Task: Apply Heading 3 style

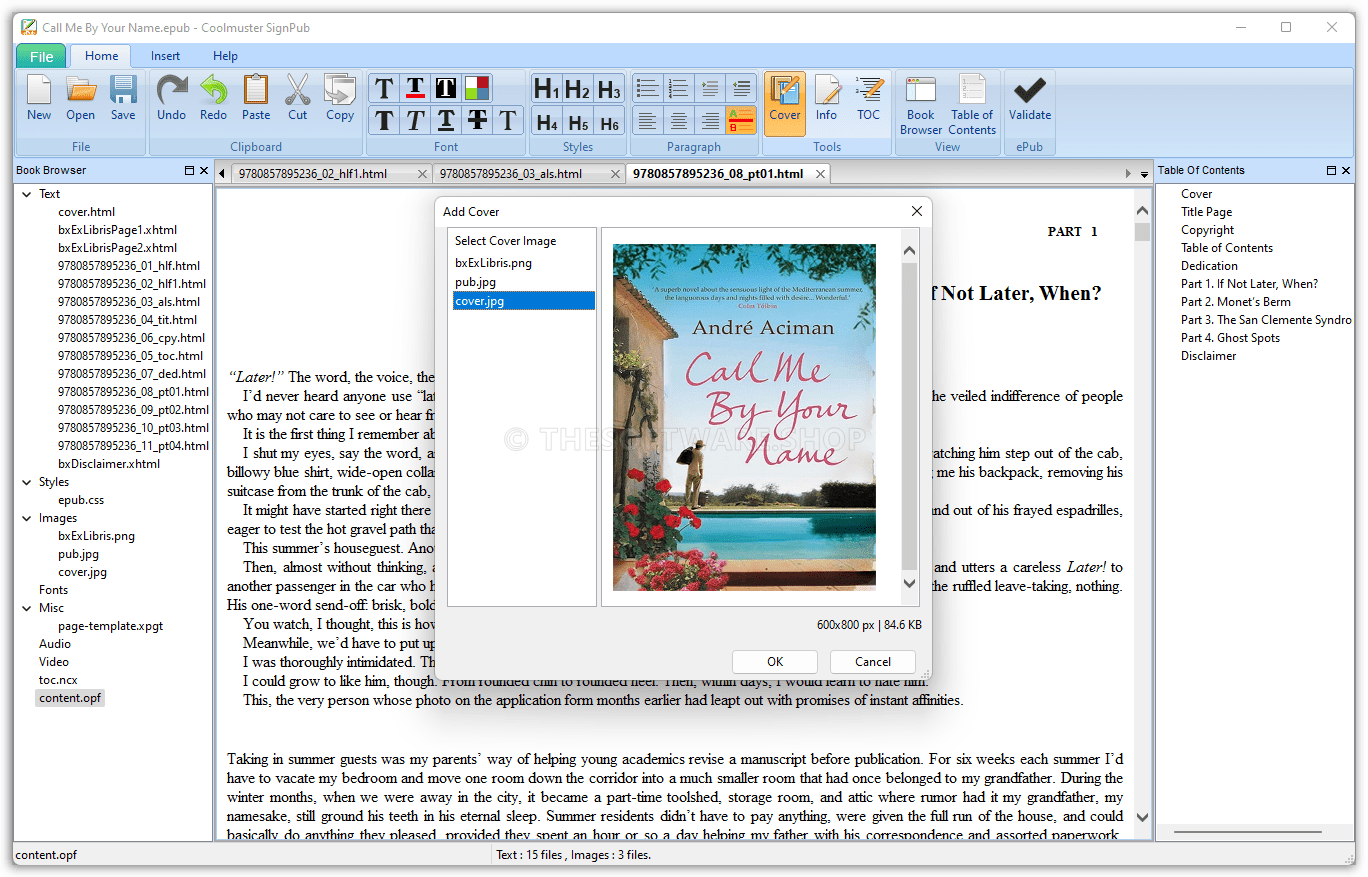Action: pyautogui.click(x=609, y=89)
